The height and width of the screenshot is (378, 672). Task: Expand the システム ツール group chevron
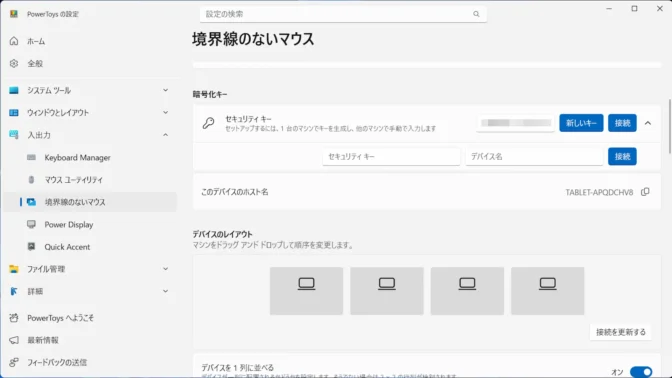165,90
